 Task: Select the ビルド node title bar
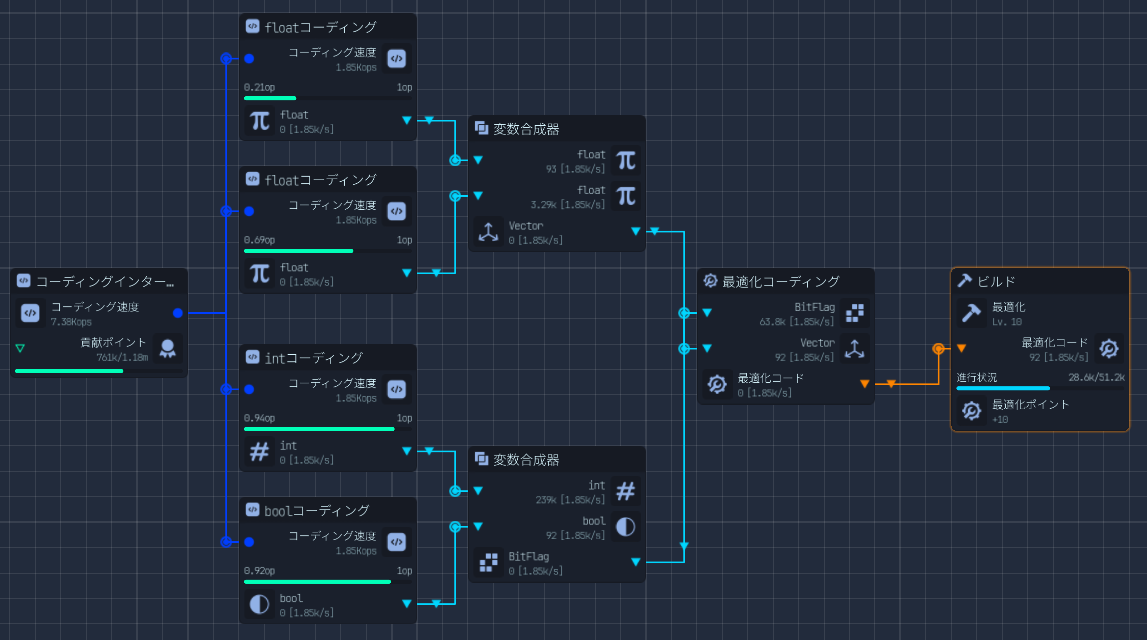(1040, 281)
